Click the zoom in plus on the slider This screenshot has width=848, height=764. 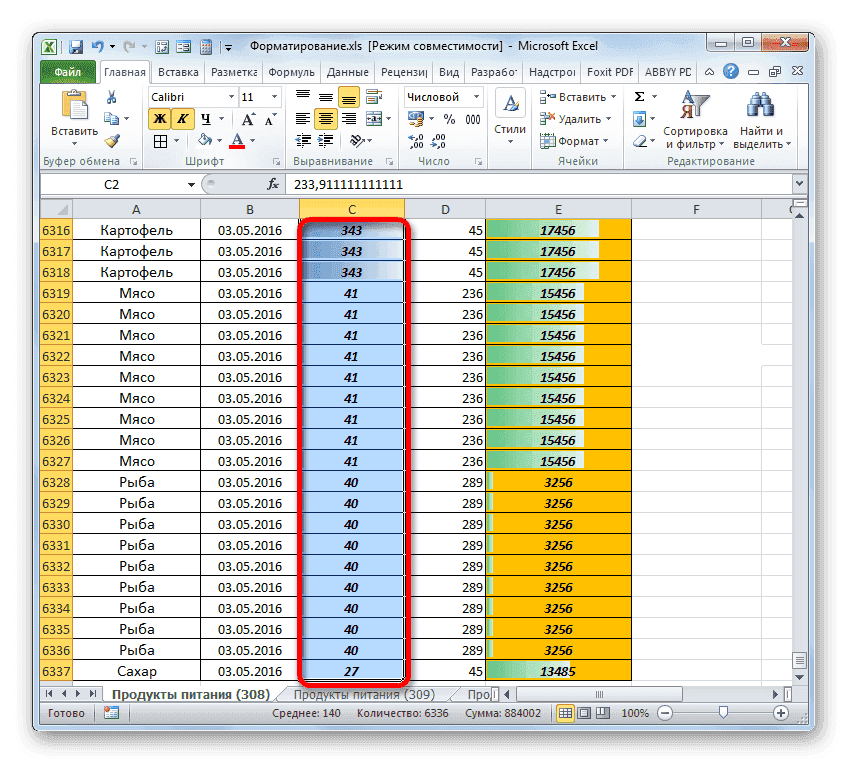click(x=781, y=714)
